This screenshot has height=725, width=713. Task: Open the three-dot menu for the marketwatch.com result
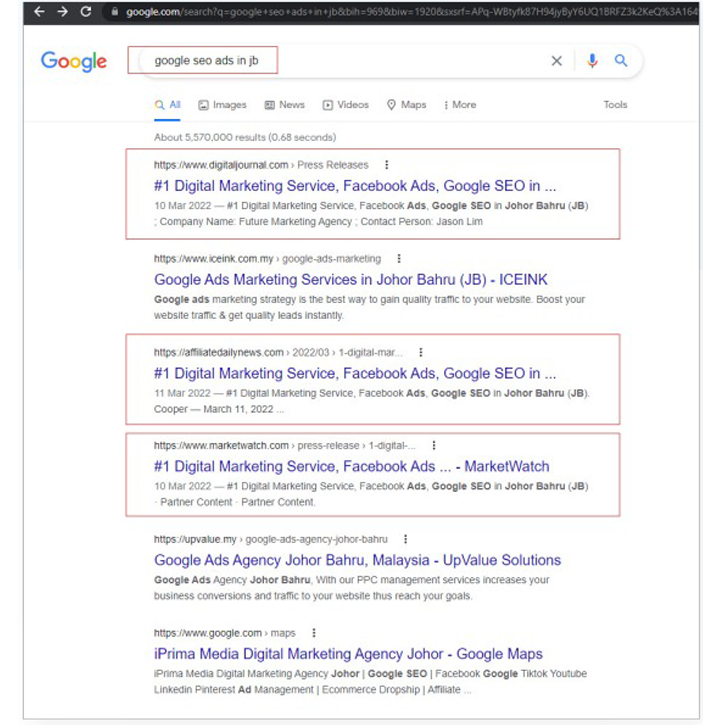pos(434,445)
